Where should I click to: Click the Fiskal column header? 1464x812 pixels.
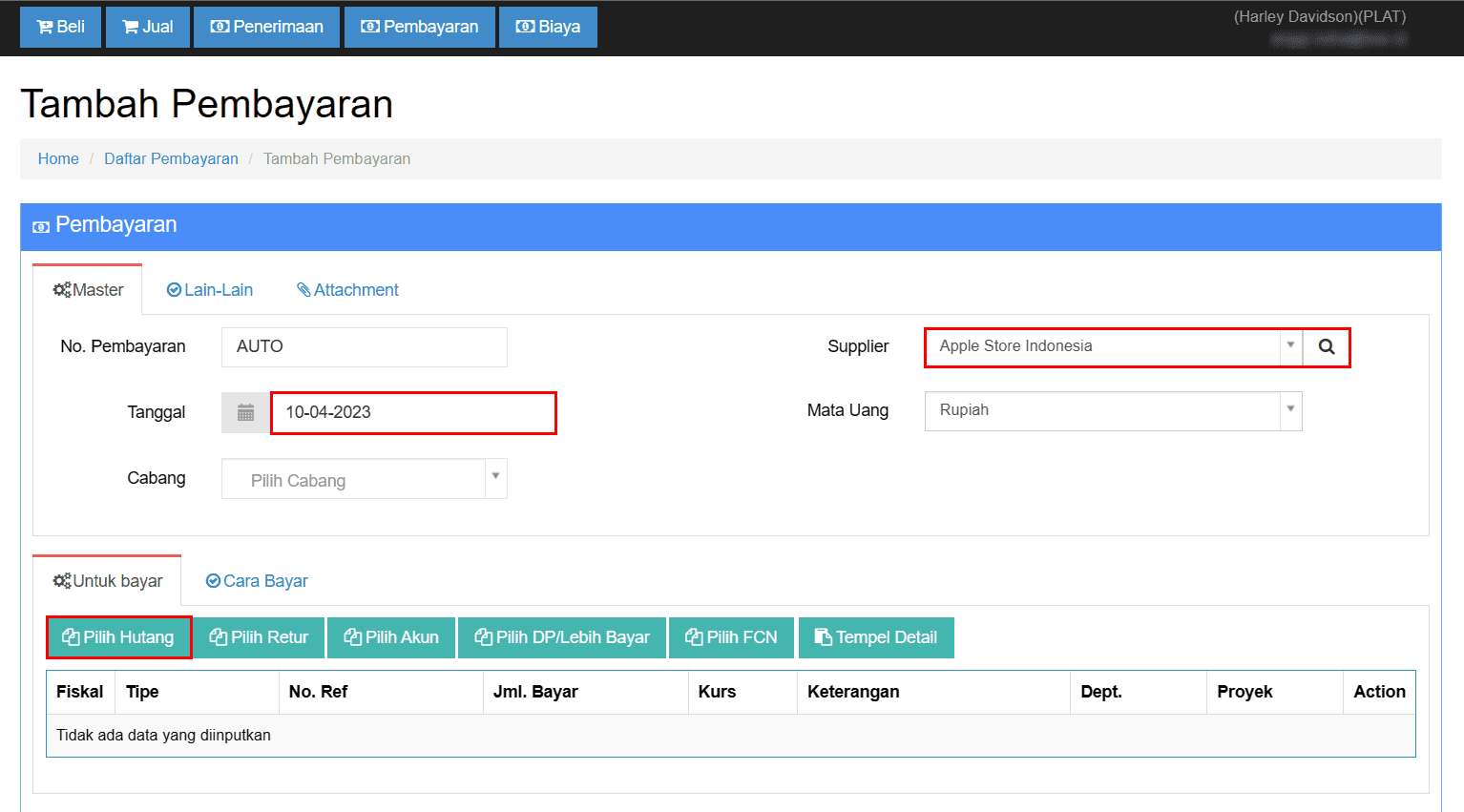tap(80, 692)
